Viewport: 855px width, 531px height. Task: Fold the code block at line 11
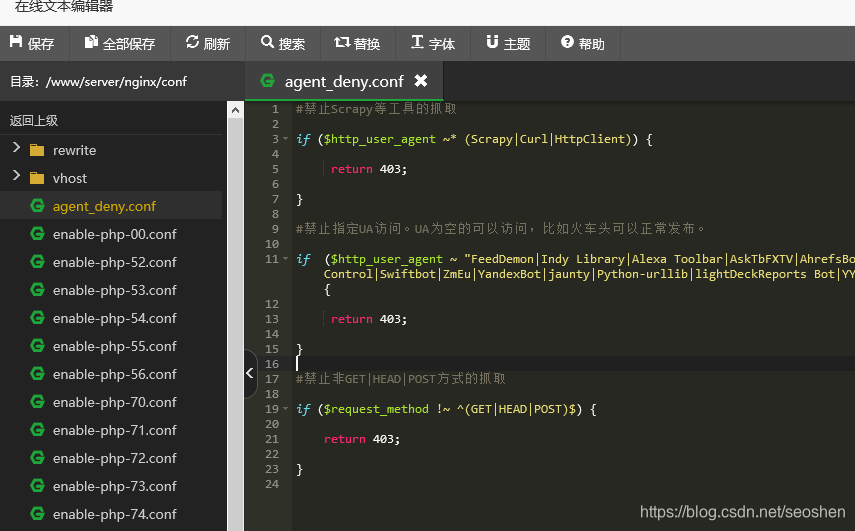pos(285,258)
